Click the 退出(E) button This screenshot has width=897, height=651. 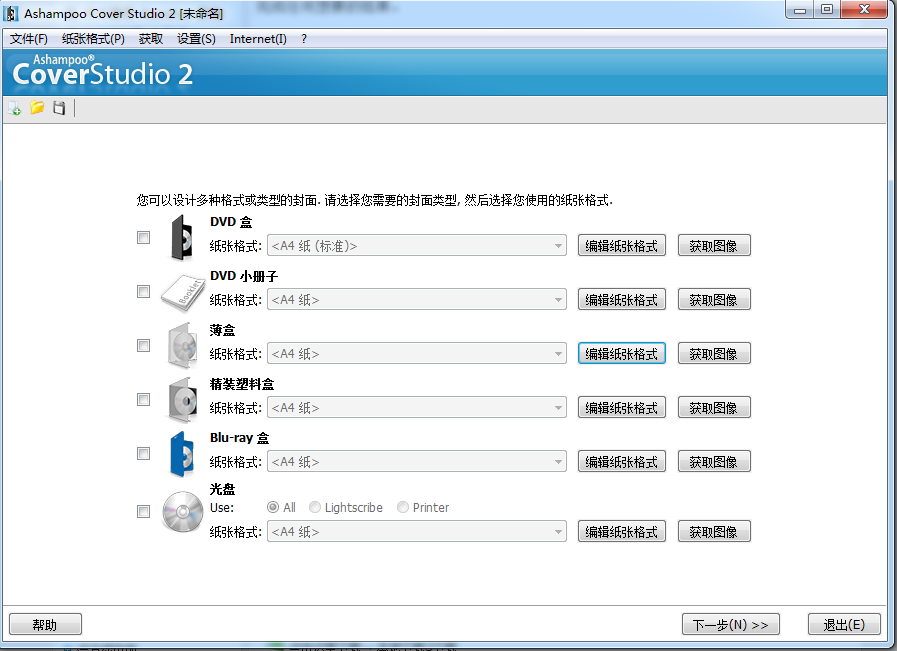pos(844,624)
